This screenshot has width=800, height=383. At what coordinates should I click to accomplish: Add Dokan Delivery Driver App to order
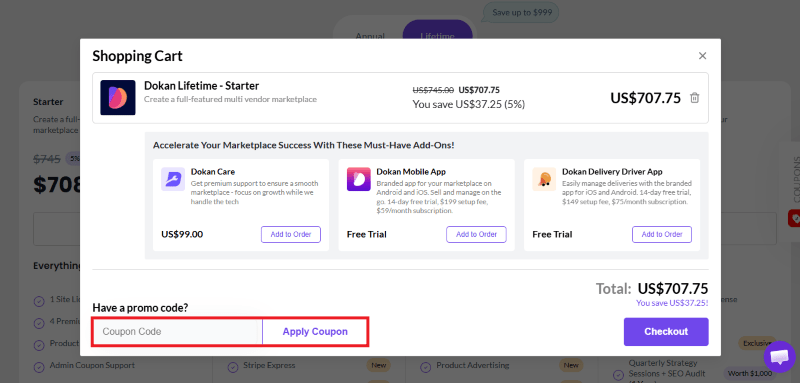(662, 235)
